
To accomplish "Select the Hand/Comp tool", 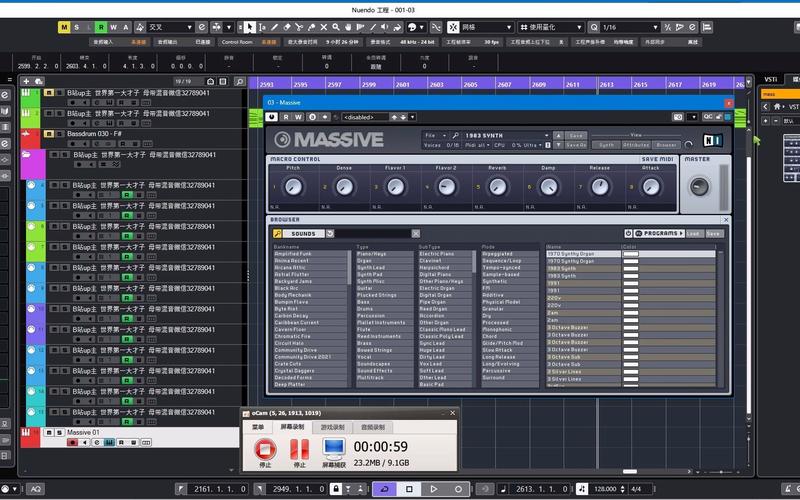I will pos(348,27).
